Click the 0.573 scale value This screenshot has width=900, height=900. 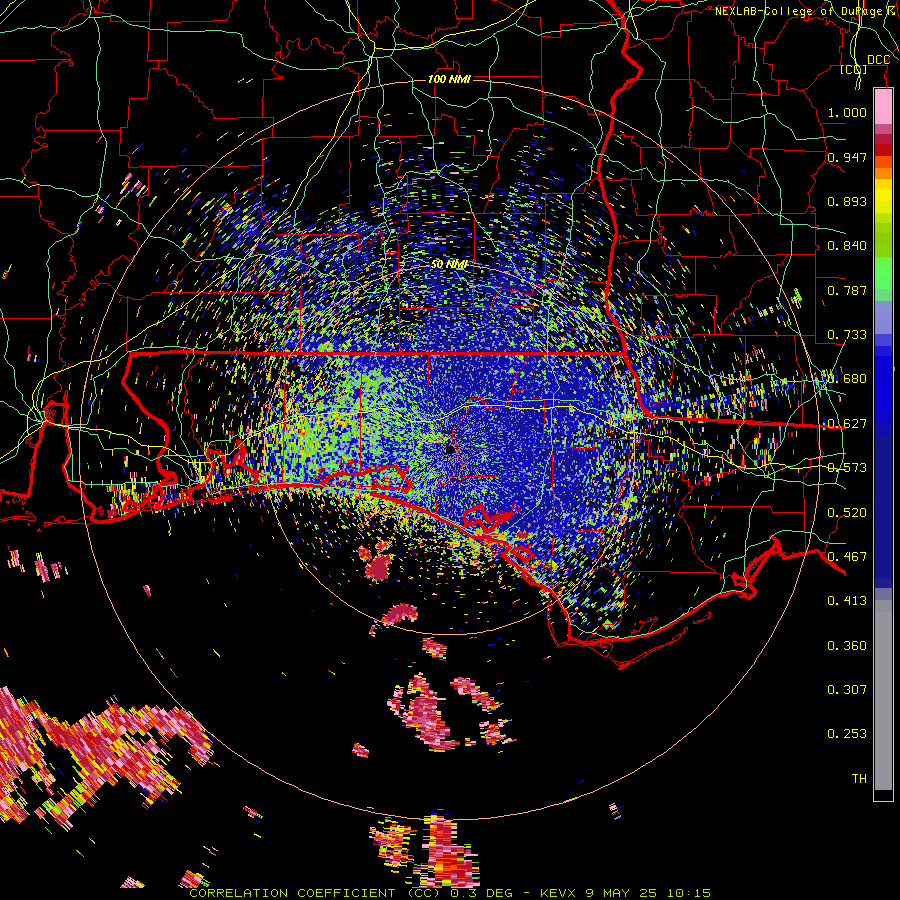(847, 468)
